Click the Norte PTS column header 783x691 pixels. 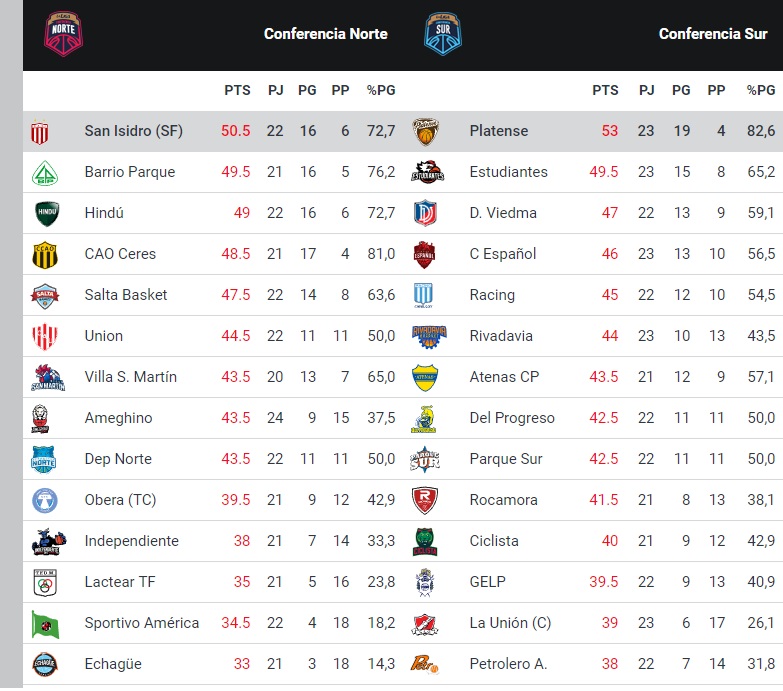(237, 90)
